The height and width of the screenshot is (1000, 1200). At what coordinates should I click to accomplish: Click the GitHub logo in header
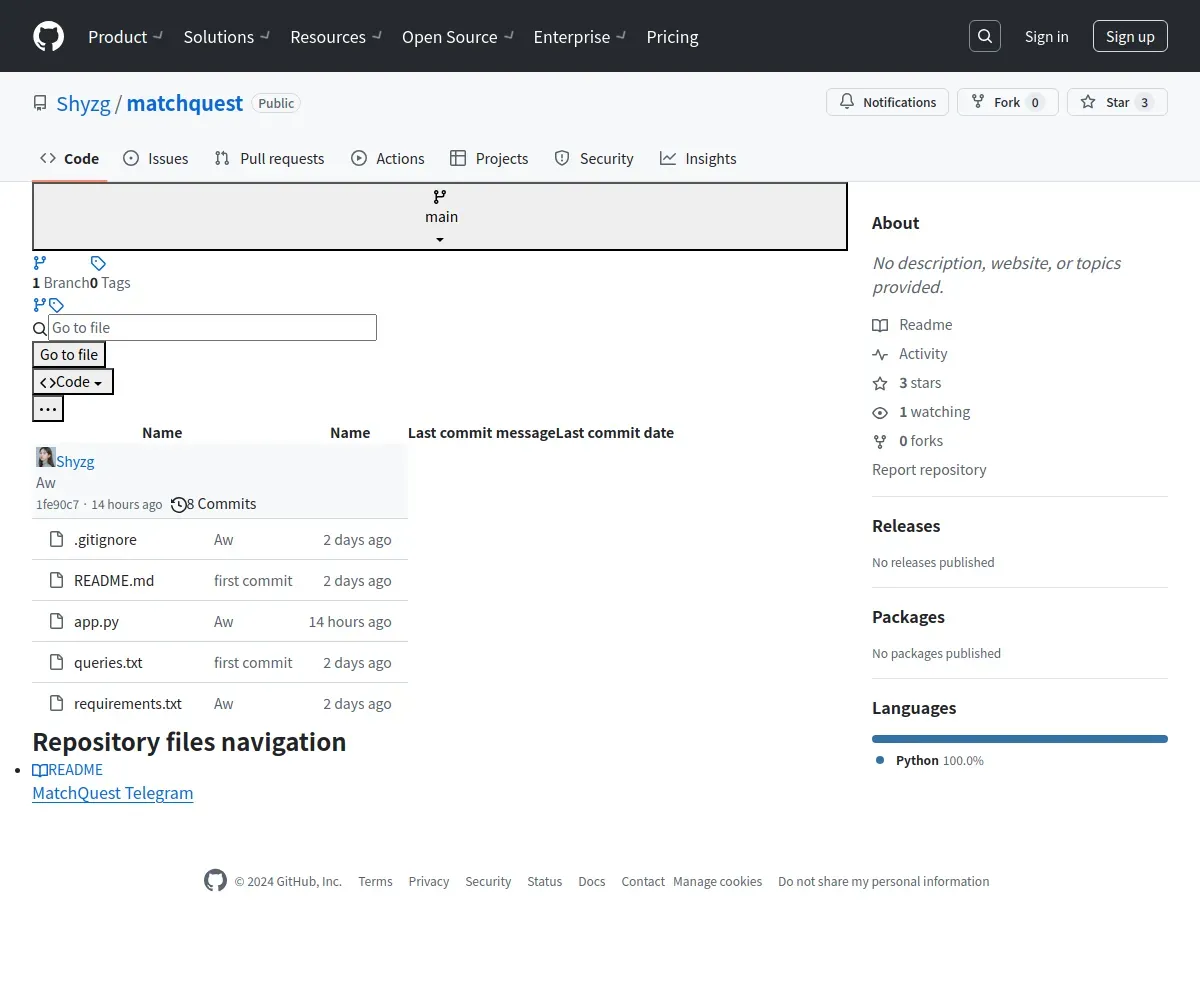click(48, 36)
